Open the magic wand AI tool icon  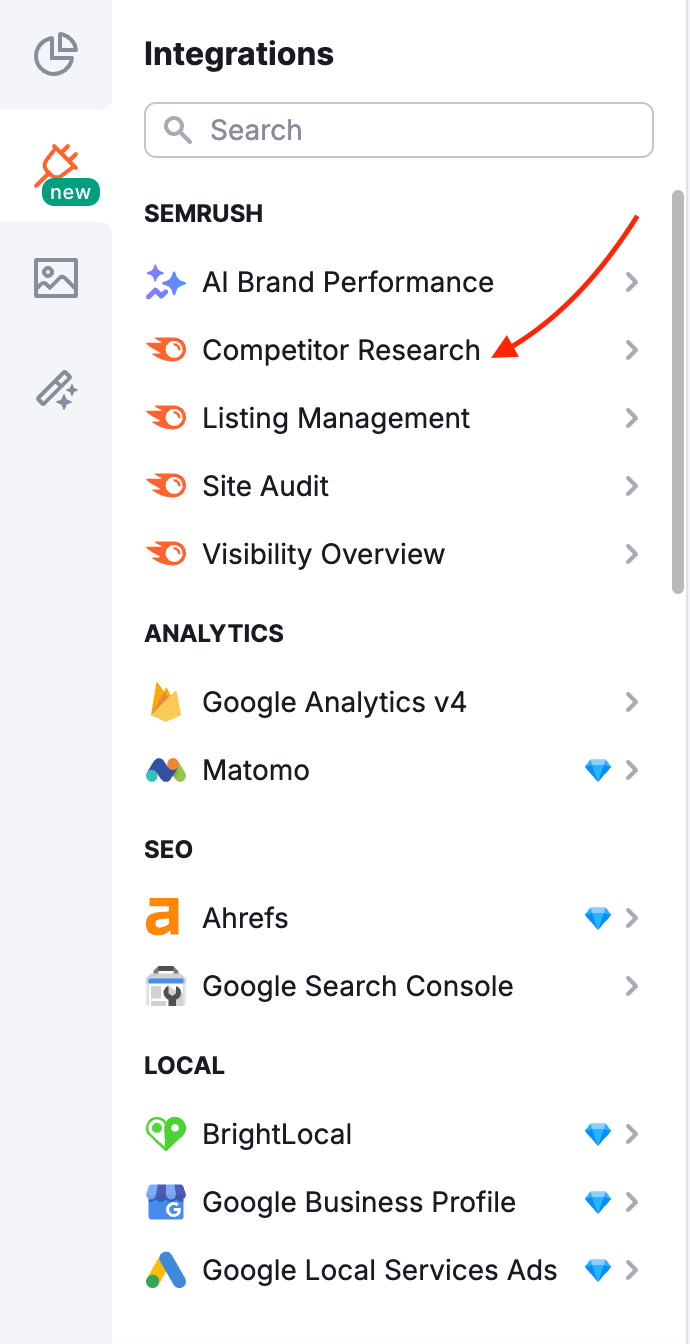coord(55,390)
